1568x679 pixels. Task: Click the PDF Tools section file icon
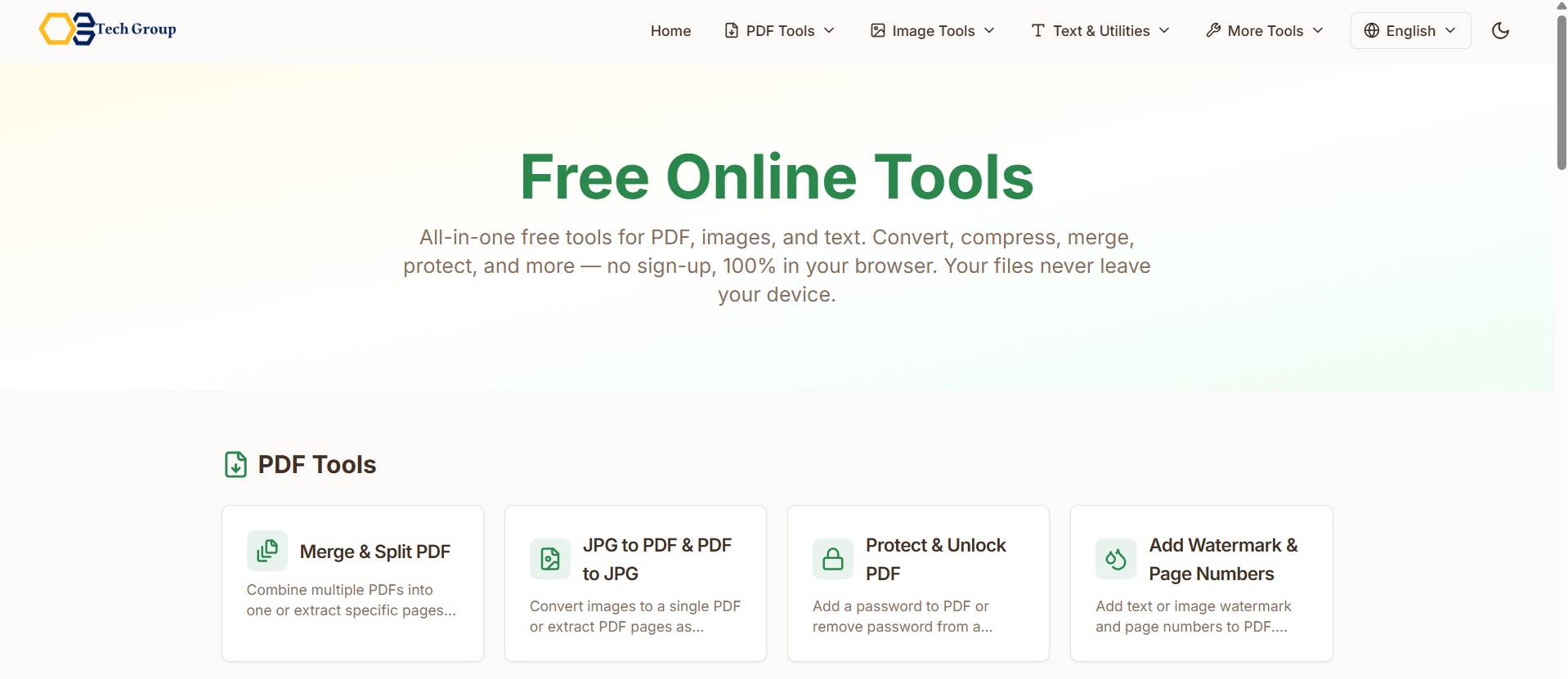pos(235,464)
